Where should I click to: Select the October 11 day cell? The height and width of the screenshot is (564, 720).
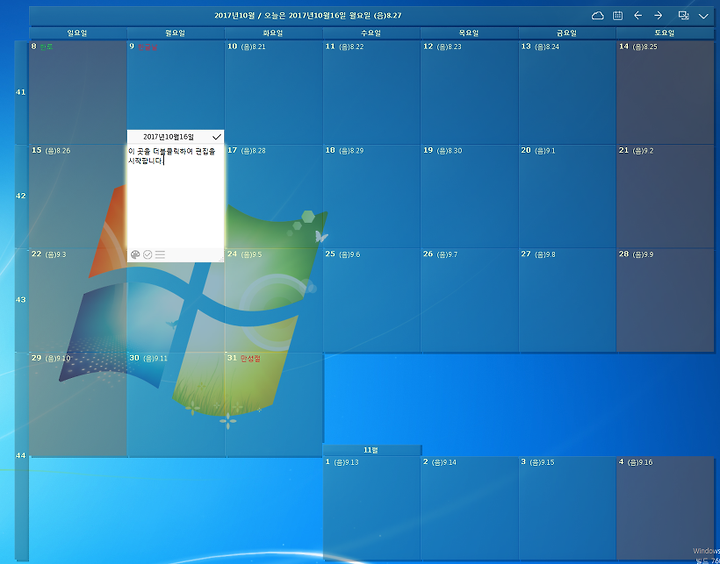(x=371, y=92)
